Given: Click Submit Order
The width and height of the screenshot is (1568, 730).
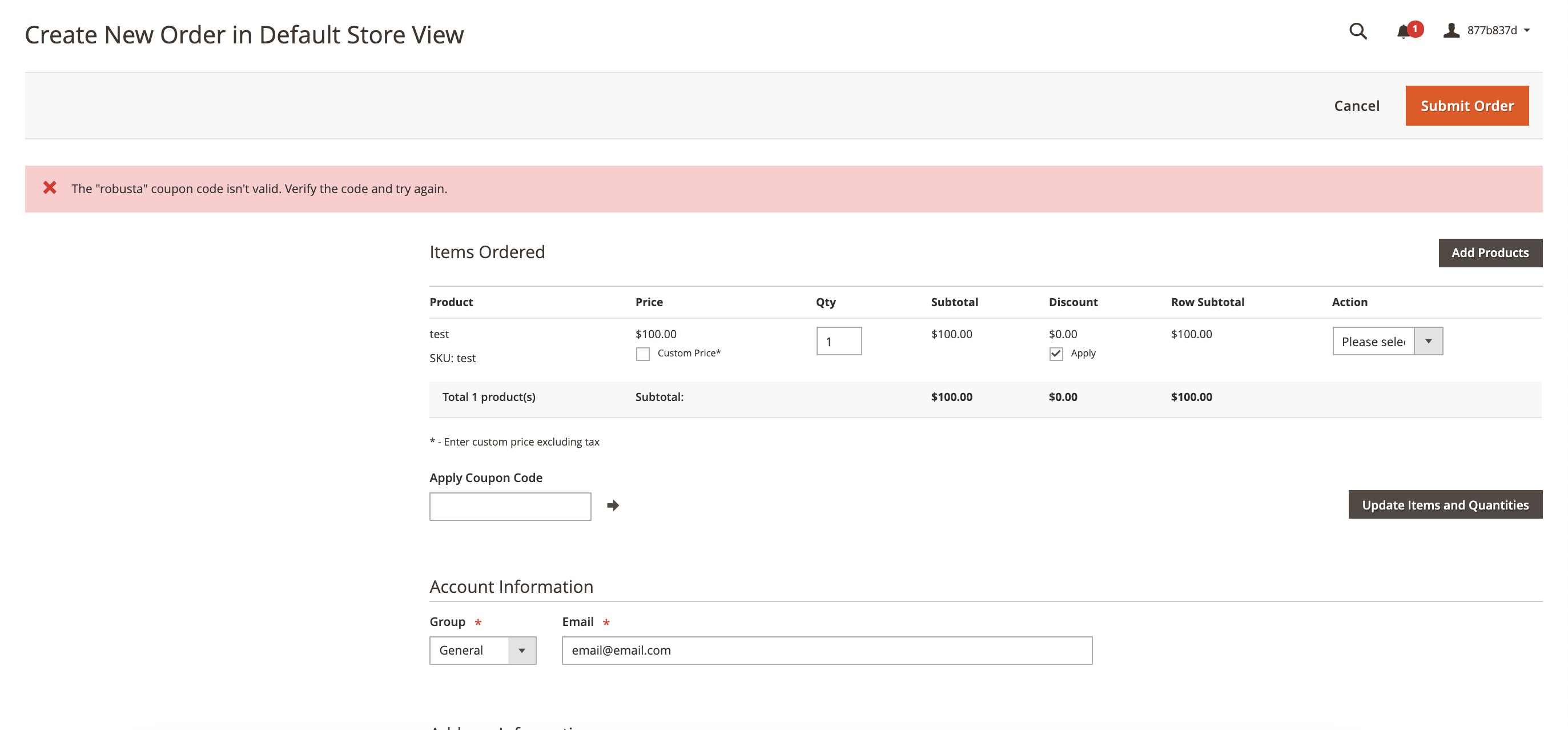Looking at the screenshot, I should pyautogui.click(x=1466, y=105).
